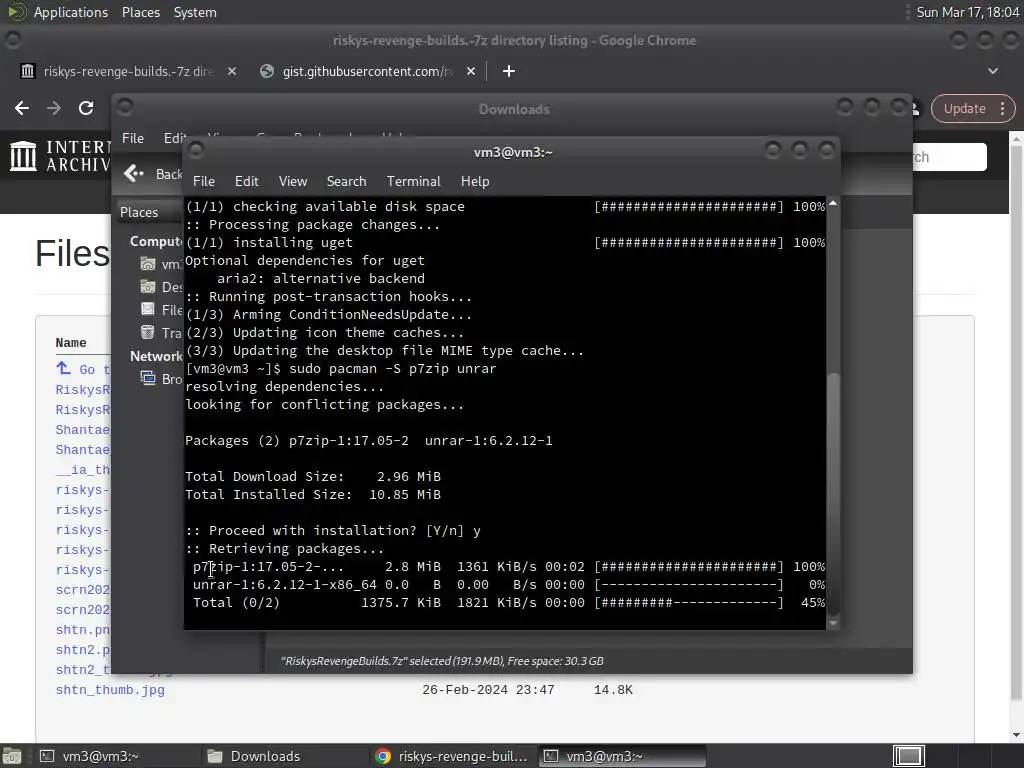Image resolution: width=1024 pixels, height=768 pixels.
Task: Open the System menu in top panel
Action: (195, 12)
